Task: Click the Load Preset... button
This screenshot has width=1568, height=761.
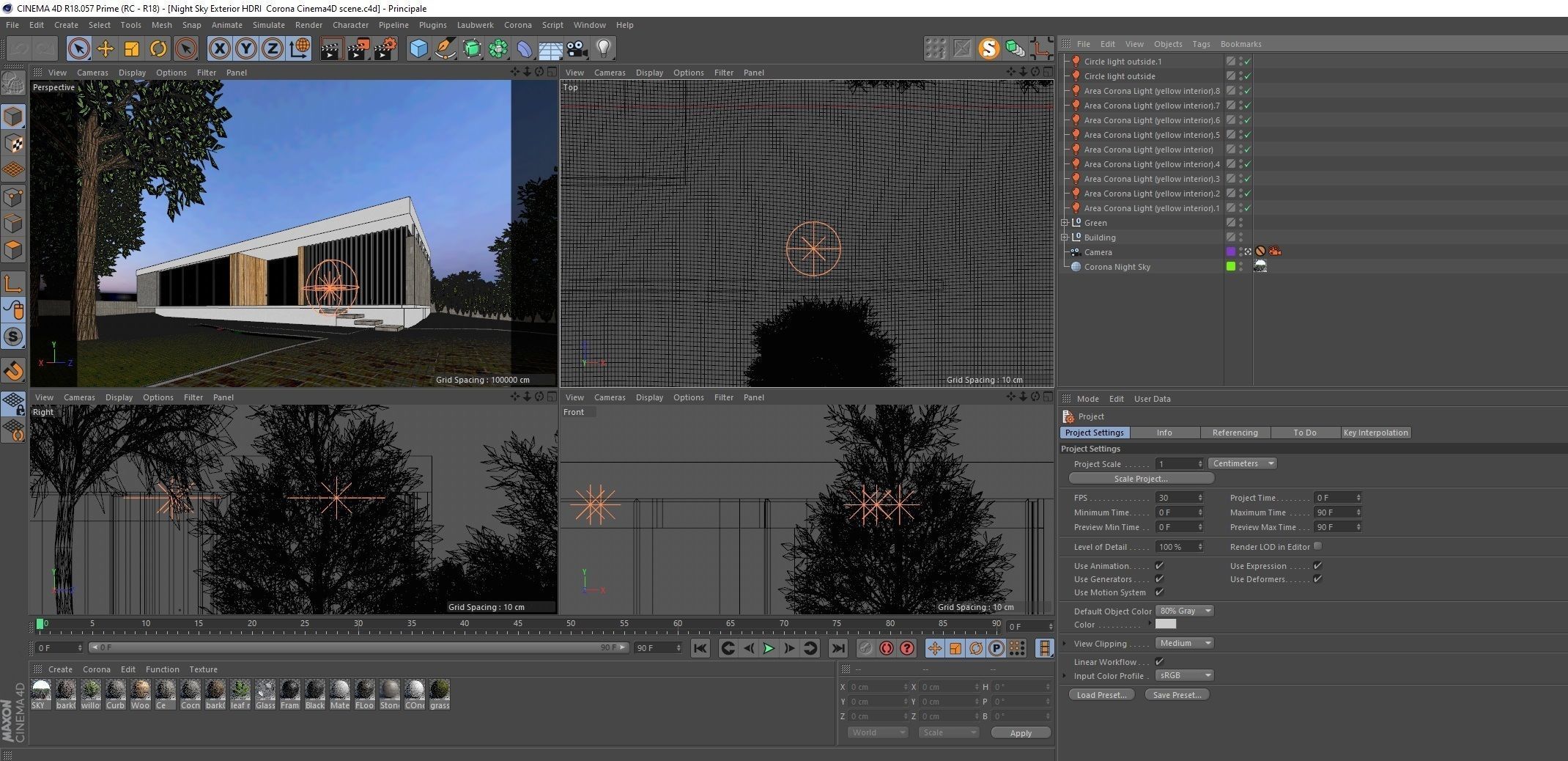Action: pos(1101,695)
